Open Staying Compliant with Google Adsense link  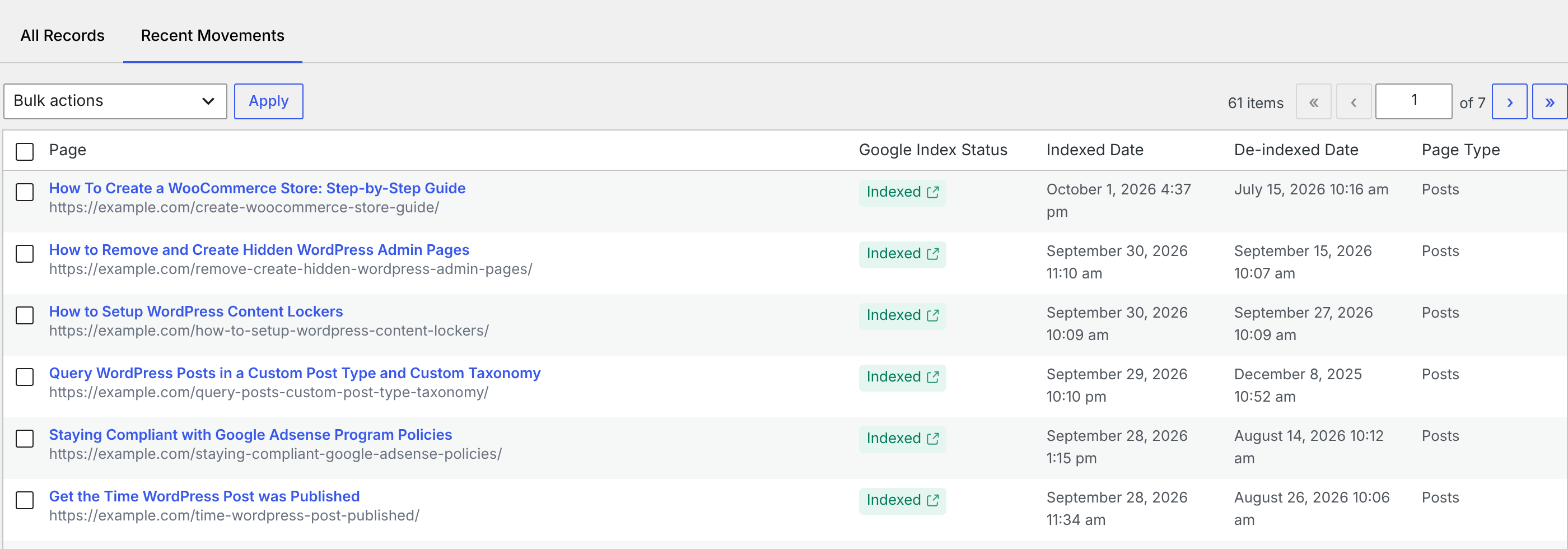pyautogui.click(x=250, y=435)
